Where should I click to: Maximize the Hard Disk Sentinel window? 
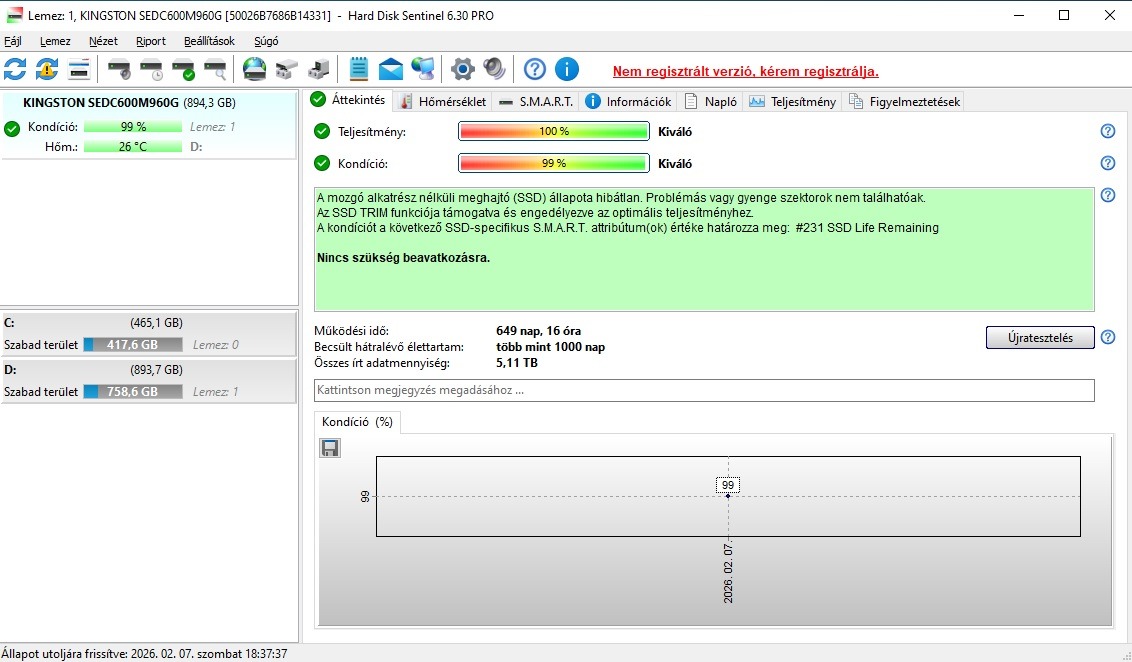1063,15
